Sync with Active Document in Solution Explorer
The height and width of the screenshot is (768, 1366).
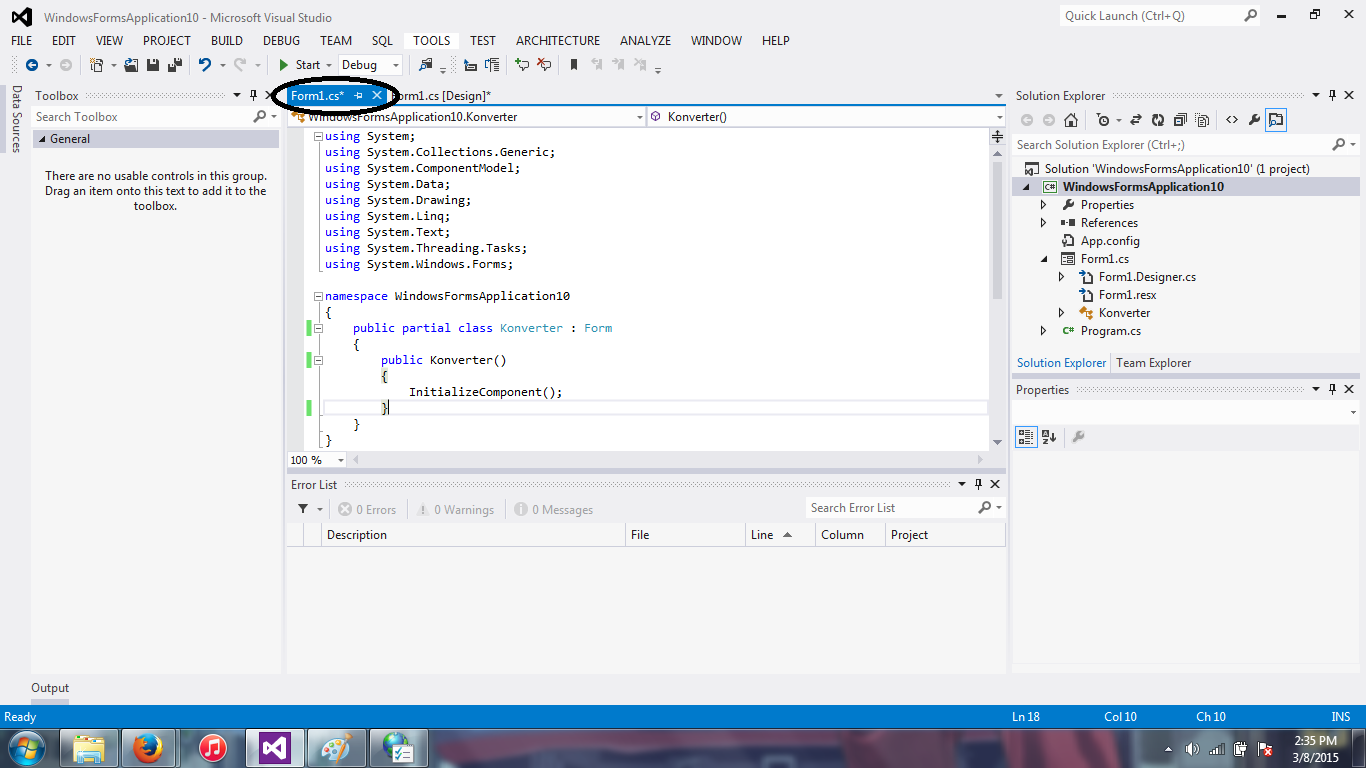click(x=1136, y=120)
